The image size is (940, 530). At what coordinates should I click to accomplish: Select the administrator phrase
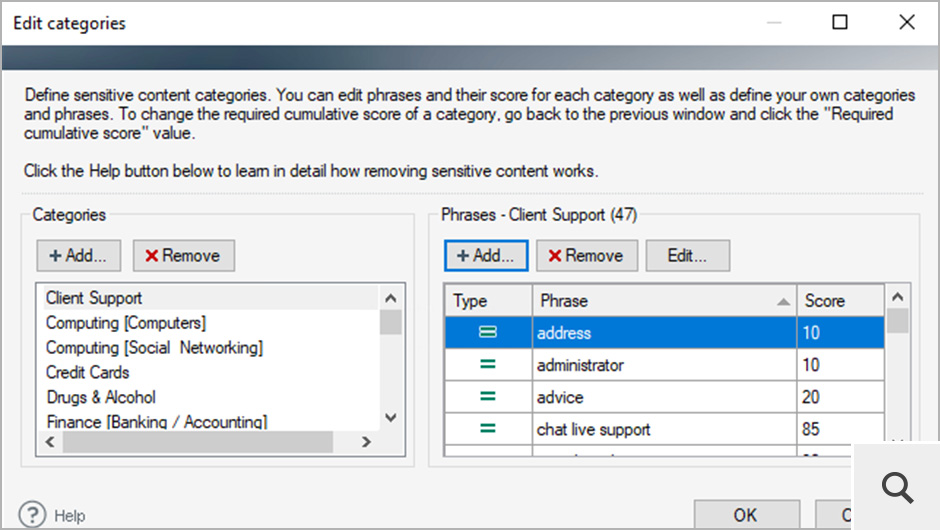(x=664, y=365)
